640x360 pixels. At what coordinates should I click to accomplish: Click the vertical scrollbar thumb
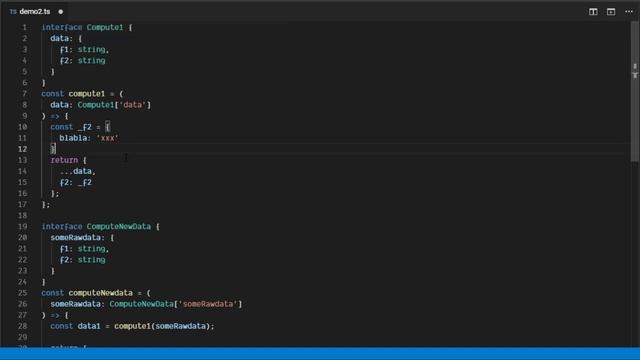tap(635, 92)
